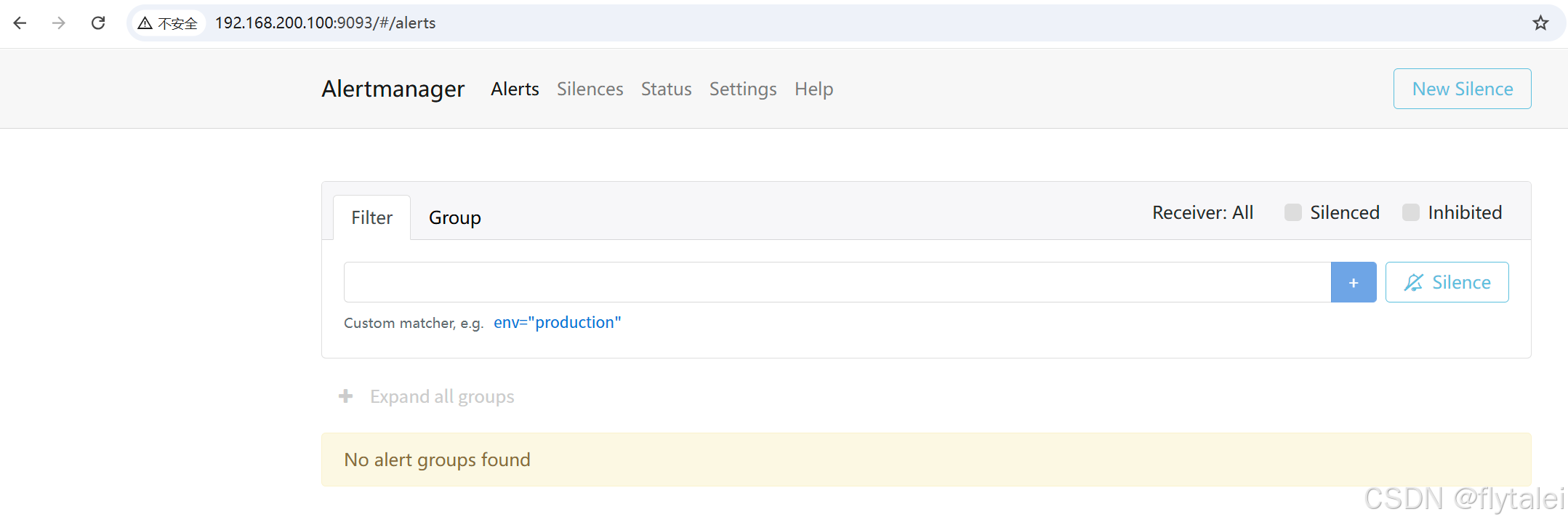Click the blue plus add-matcher button
The height and width of the screenshot is (525, 1568).
tap(1353, 282)
